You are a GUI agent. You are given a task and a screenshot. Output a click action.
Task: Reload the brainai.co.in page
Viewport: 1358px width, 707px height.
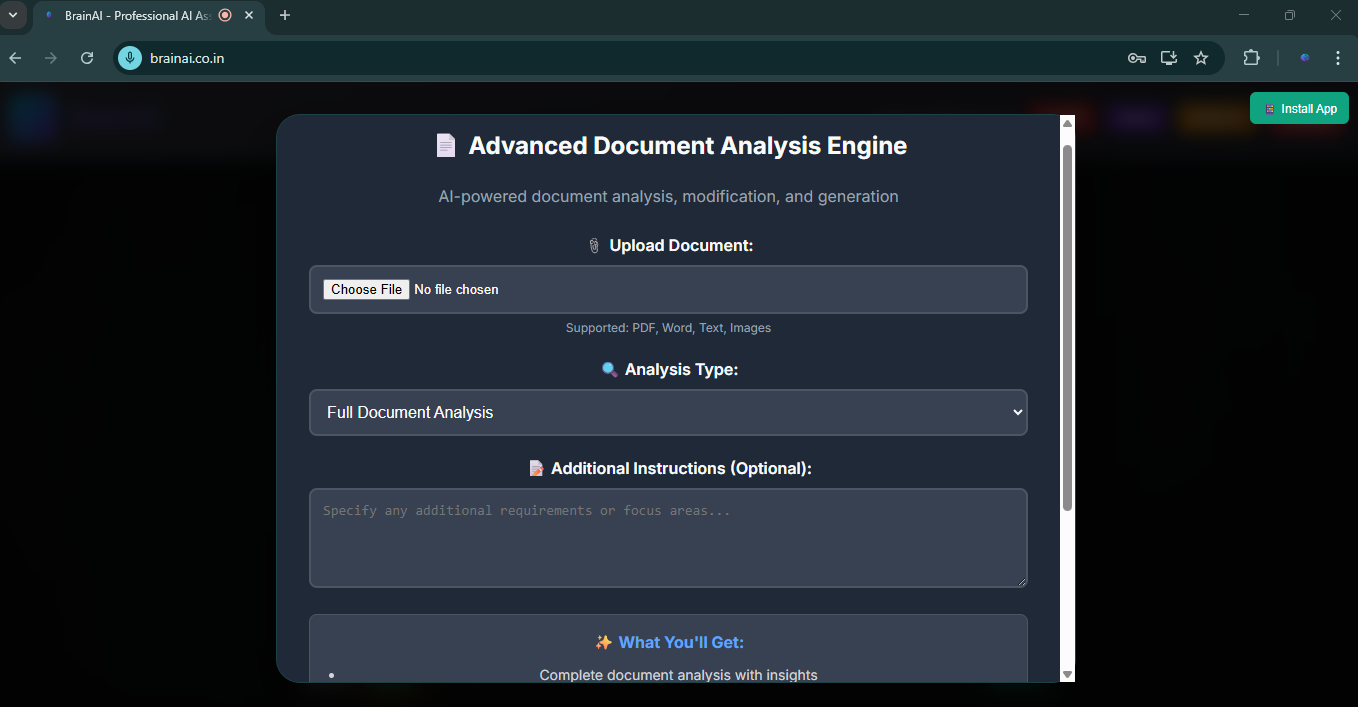click(x=87, y=58)
